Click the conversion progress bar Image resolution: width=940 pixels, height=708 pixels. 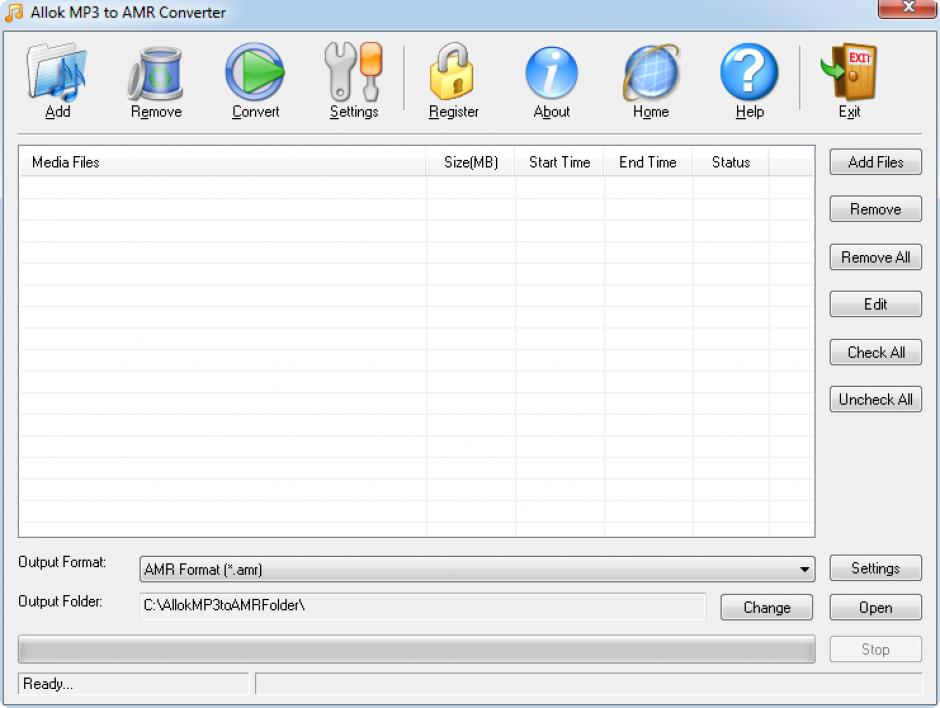417,649
